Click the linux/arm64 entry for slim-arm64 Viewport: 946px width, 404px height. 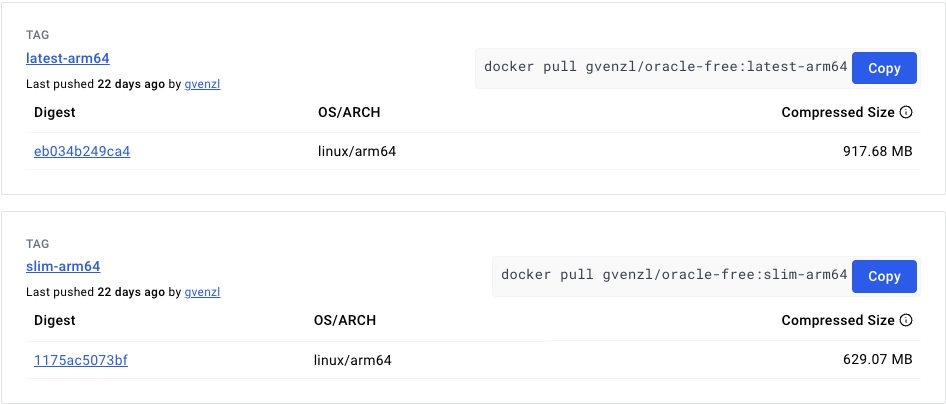[352, 361]
